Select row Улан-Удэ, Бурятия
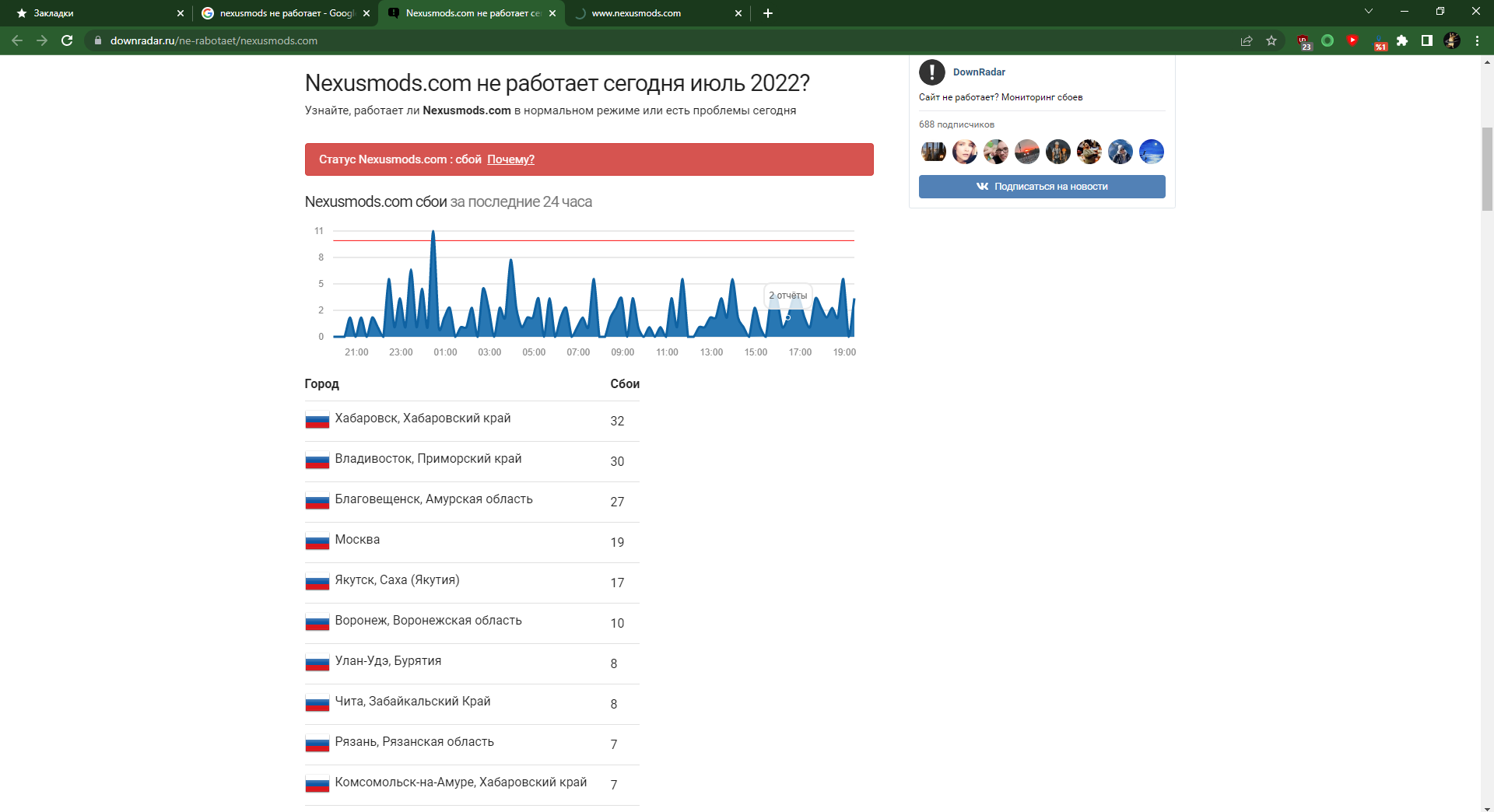 [x=472, y=663]
